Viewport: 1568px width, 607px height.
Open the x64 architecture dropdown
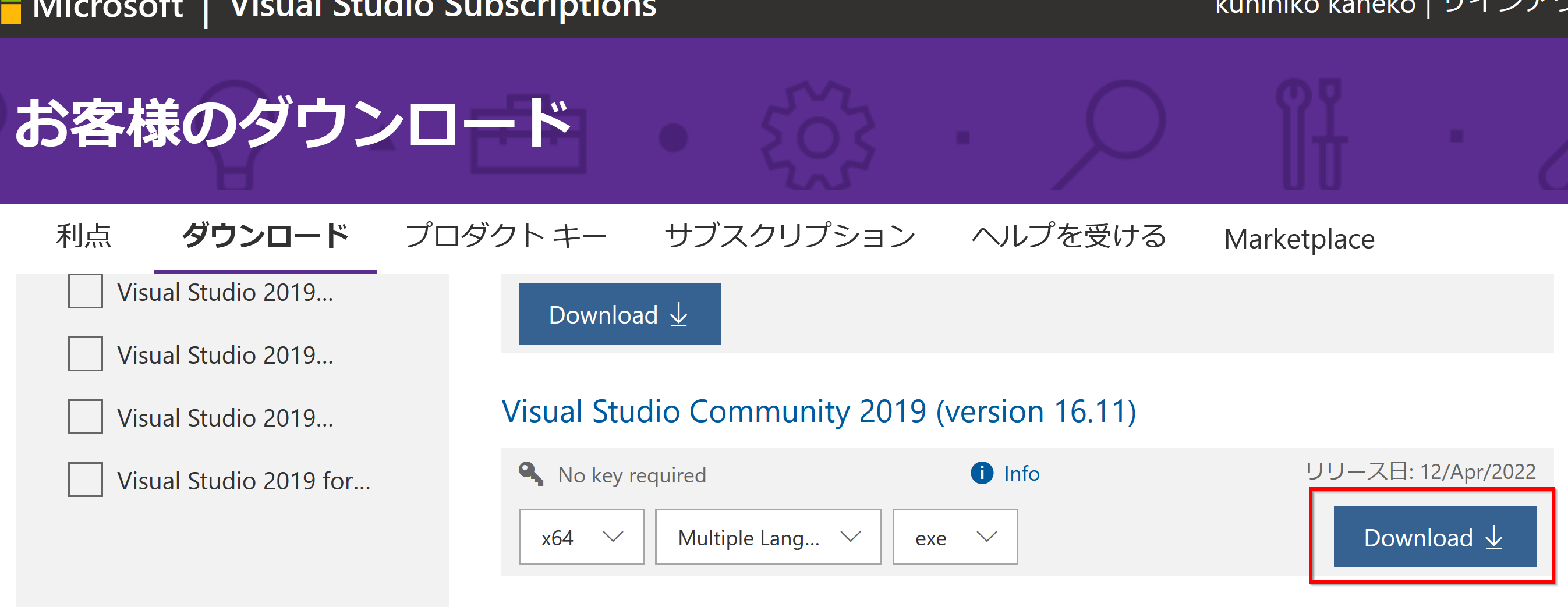[x=581, y=537]
